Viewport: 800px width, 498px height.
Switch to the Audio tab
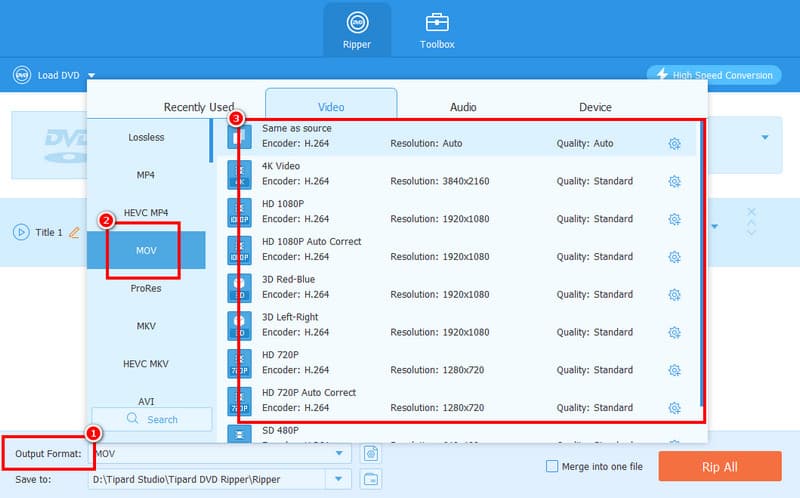coord(463,107)
